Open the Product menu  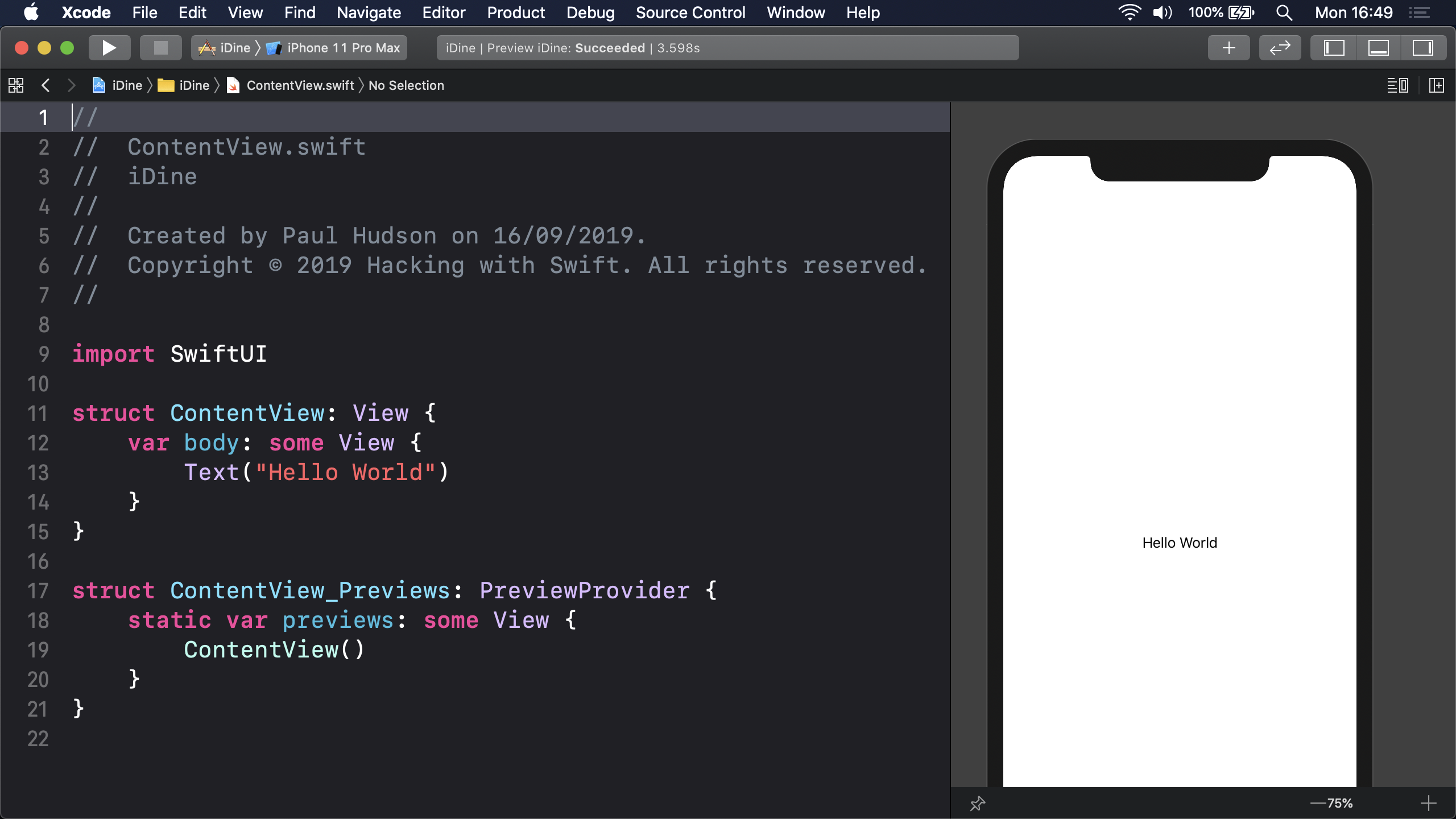[x=515, y=13]
